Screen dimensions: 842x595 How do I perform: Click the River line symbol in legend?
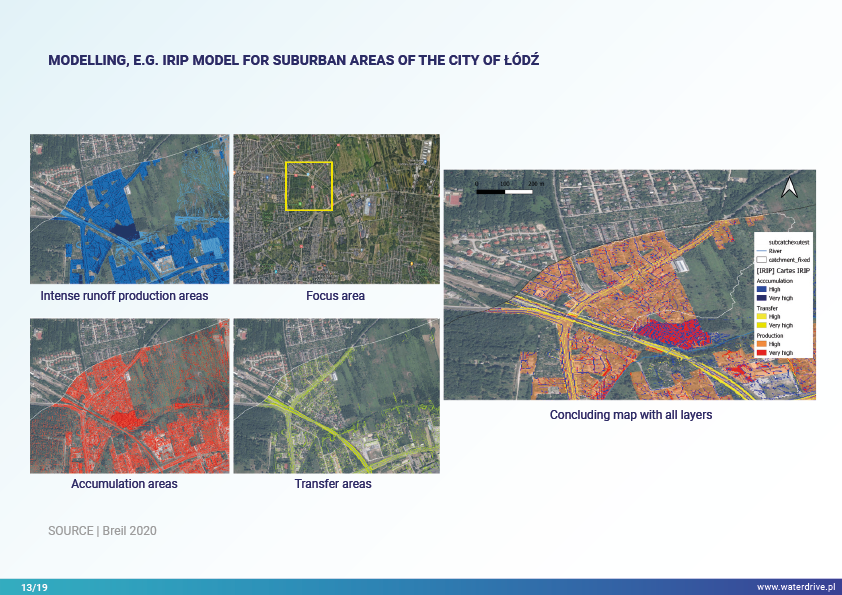point(760,251)
